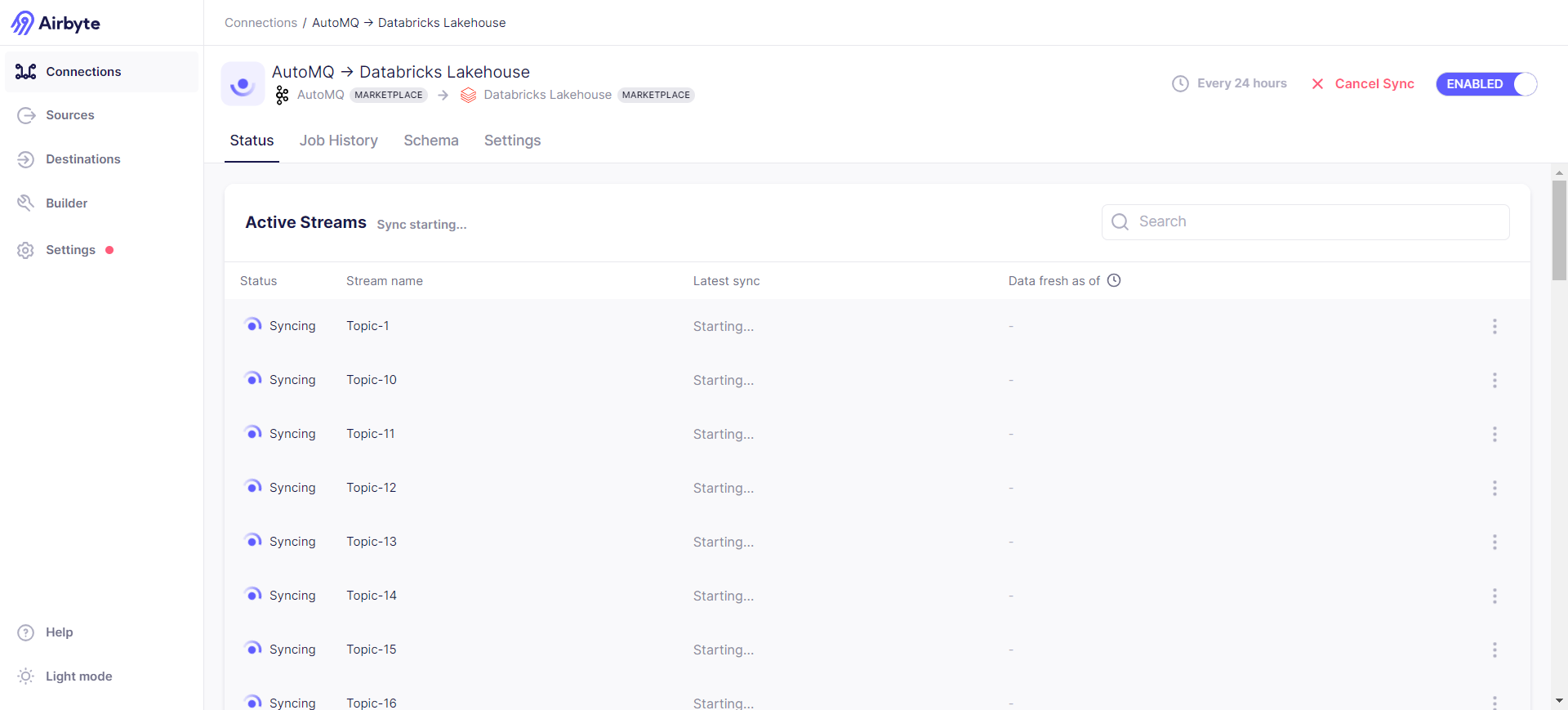1568x710 pixels.
Task: Switch to the Job History tab
Action: click(x=338, y=141)
